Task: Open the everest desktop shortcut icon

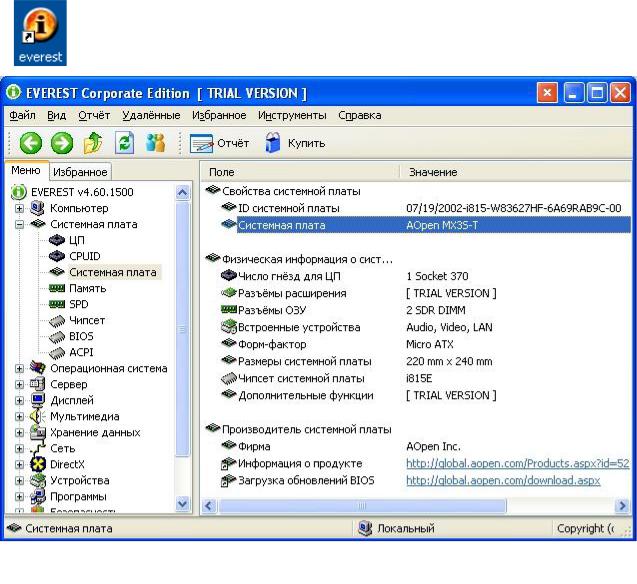Action: 40,33
